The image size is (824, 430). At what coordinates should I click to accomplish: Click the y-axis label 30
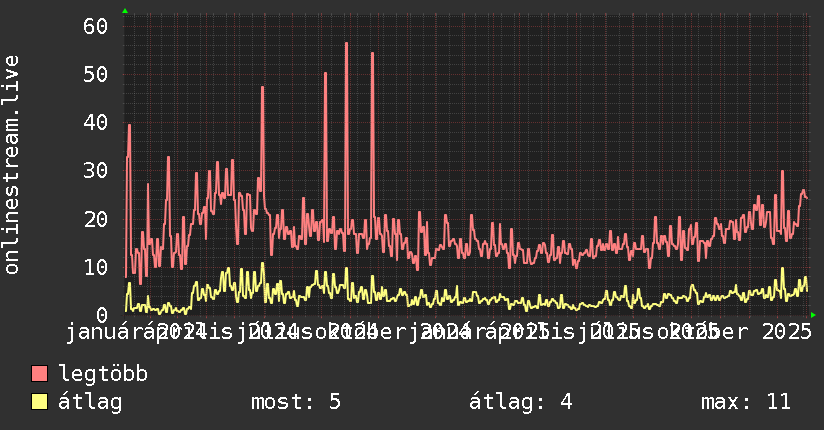pyautogui.click(x=95, y=171)
